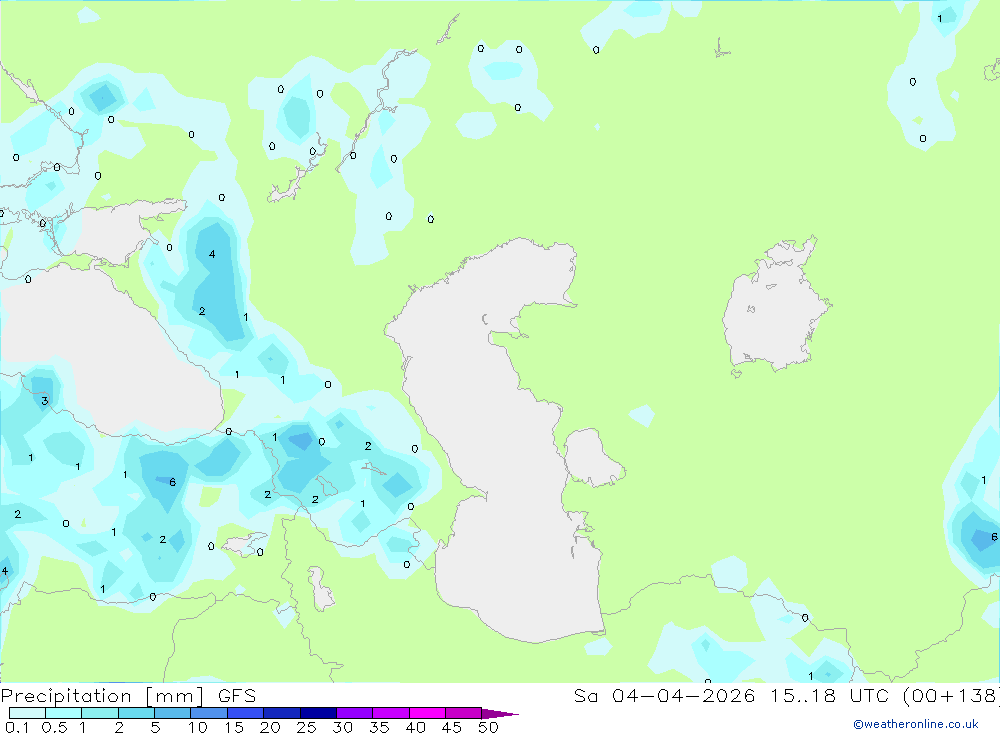Click the 'Precipitation [mm]' title text
Image resolution: width=1000 pixels, height=733 pixels.
(102, 696)
